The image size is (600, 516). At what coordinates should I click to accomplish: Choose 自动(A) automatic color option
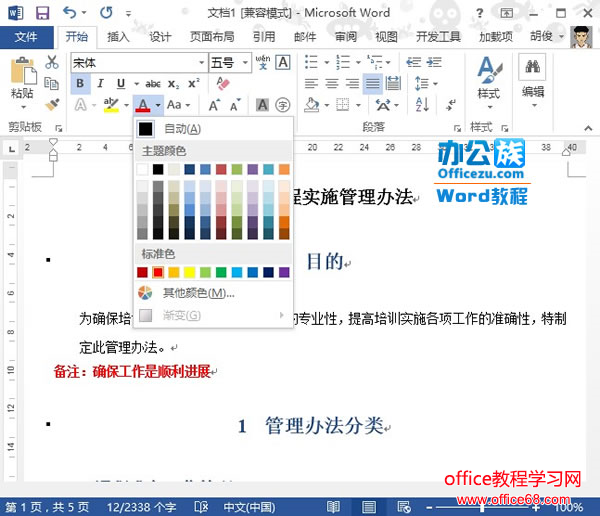click(x=214, y=129)
